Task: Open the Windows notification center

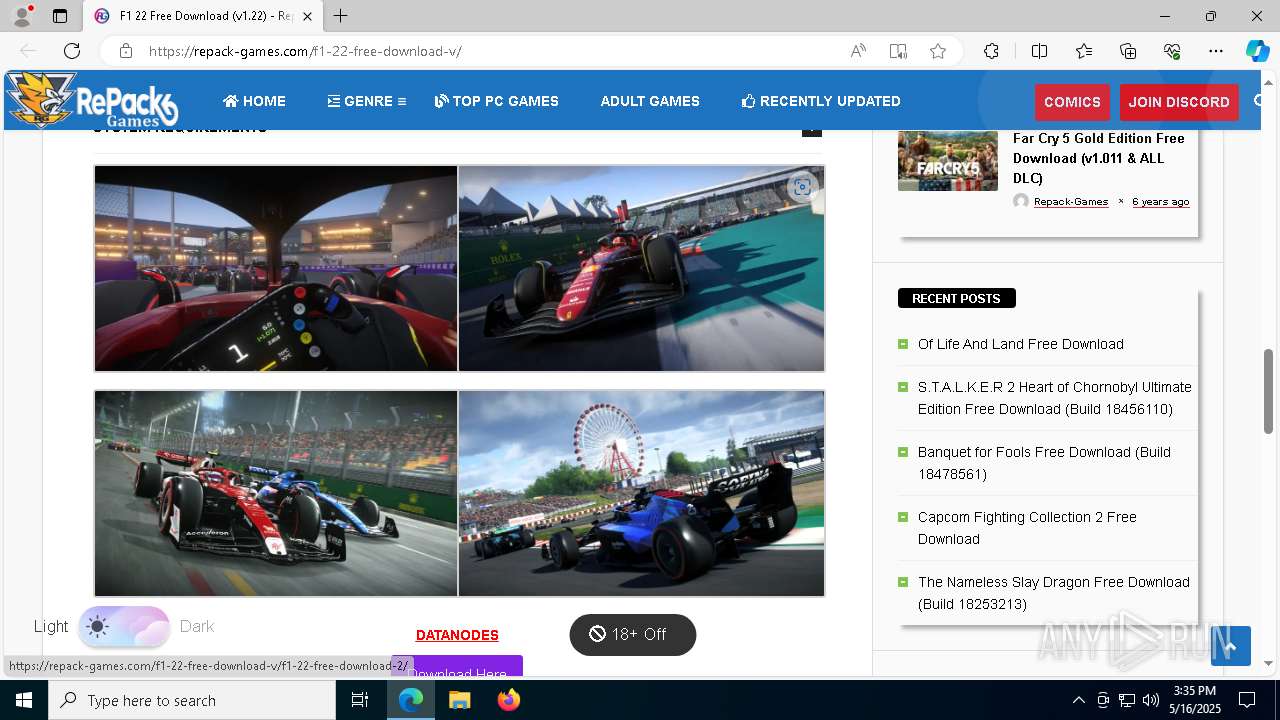Action: click(x=1247, y=700)
